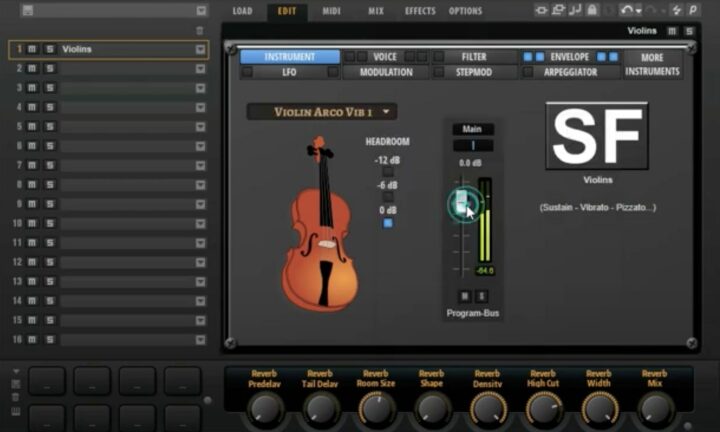The height and width of the screenshot is (432, 720).
Task: Open the slot 1 Violins program dropdown arrow
Action: 200,49
